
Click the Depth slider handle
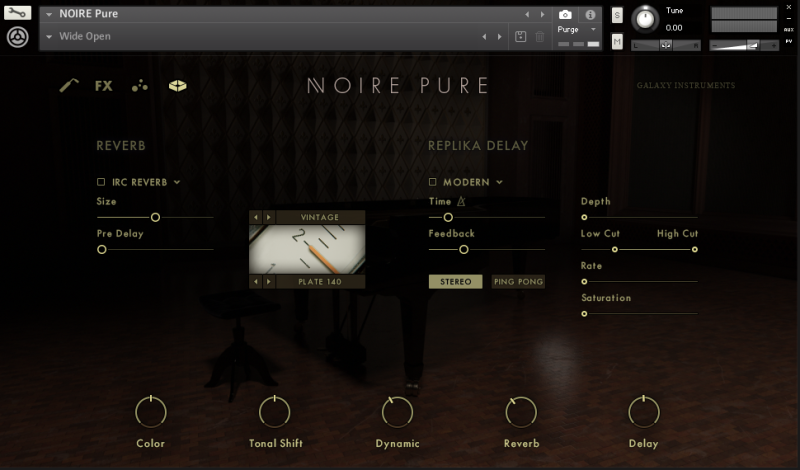coord(584,217)
